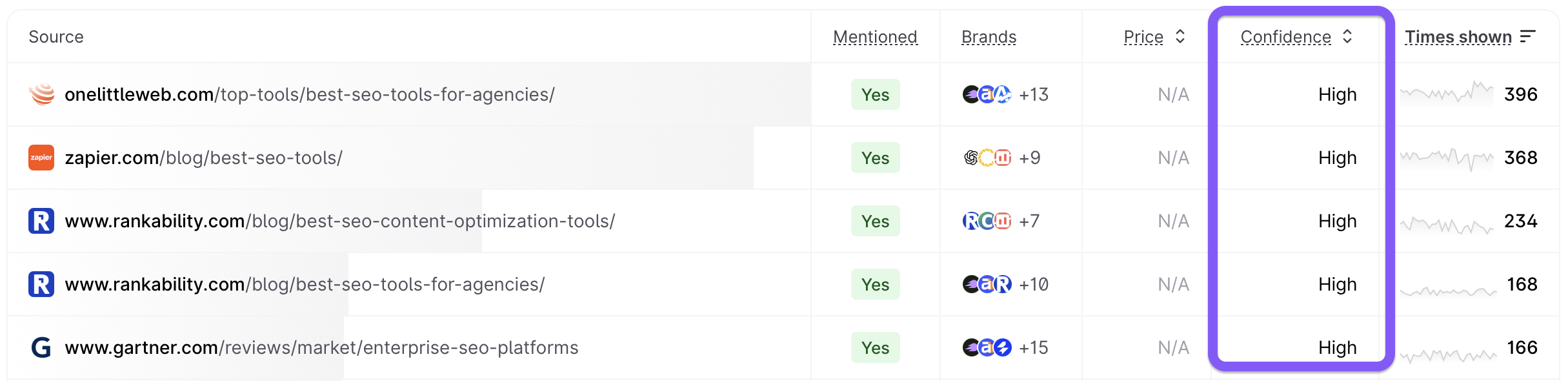This screenshot has height=381, width=1568.
Task: Click the sparkline chart next to 396
Action: (1447, 94)
